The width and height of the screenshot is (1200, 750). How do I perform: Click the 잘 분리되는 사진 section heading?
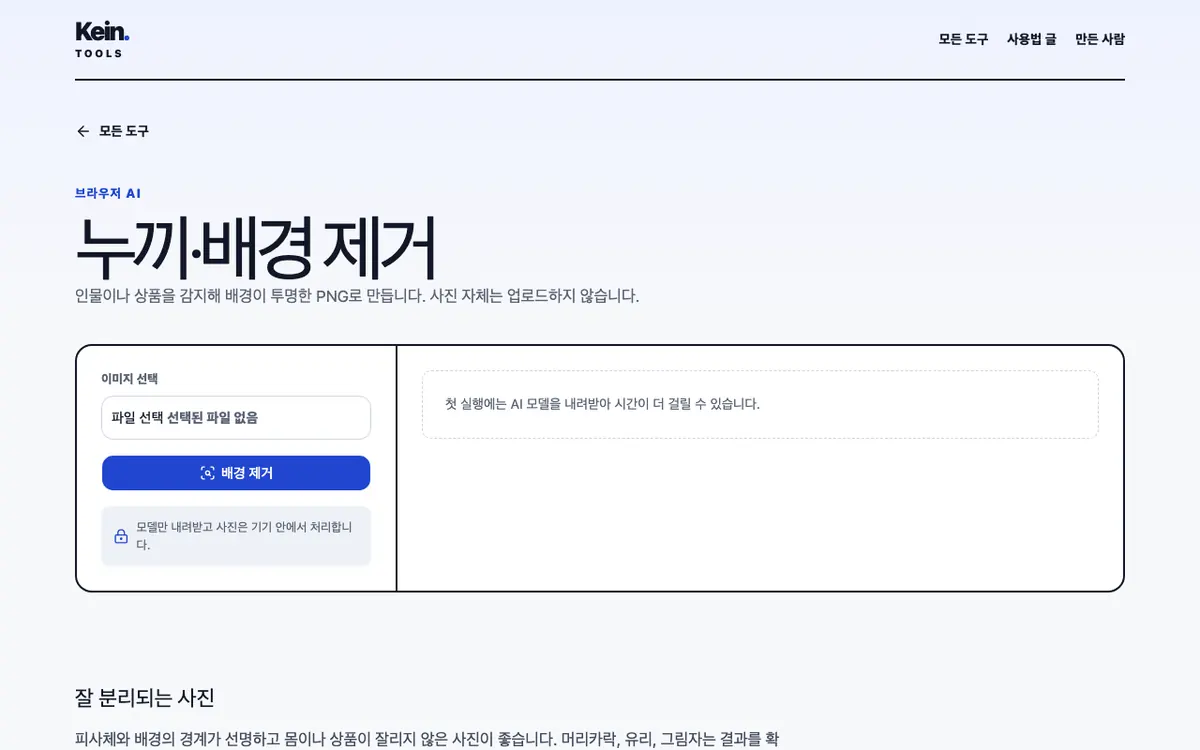click(x=145, y=698)
